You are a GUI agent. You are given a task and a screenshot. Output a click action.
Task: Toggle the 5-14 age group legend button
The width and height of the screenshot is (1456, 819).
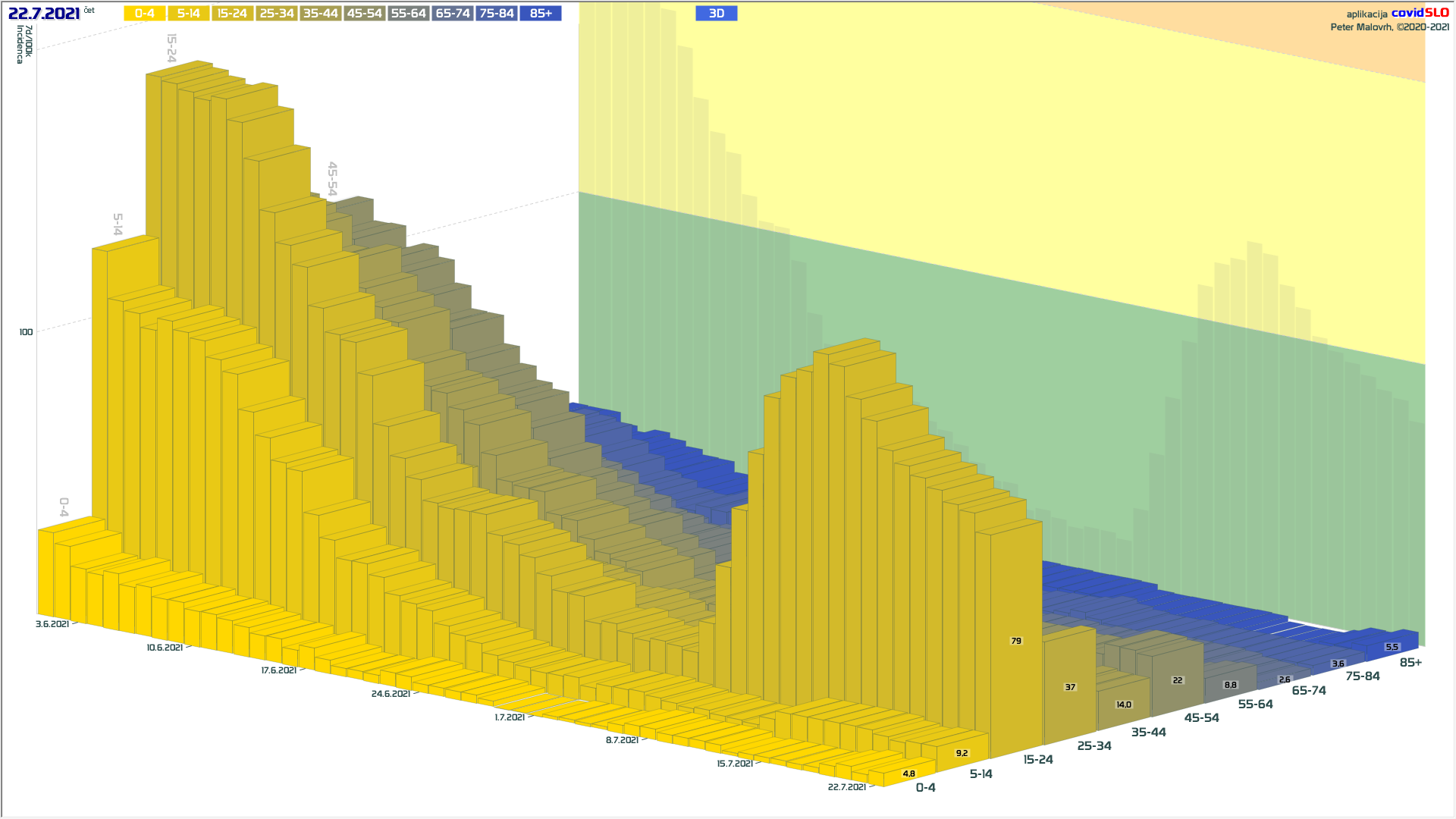[x=188, y=14]
